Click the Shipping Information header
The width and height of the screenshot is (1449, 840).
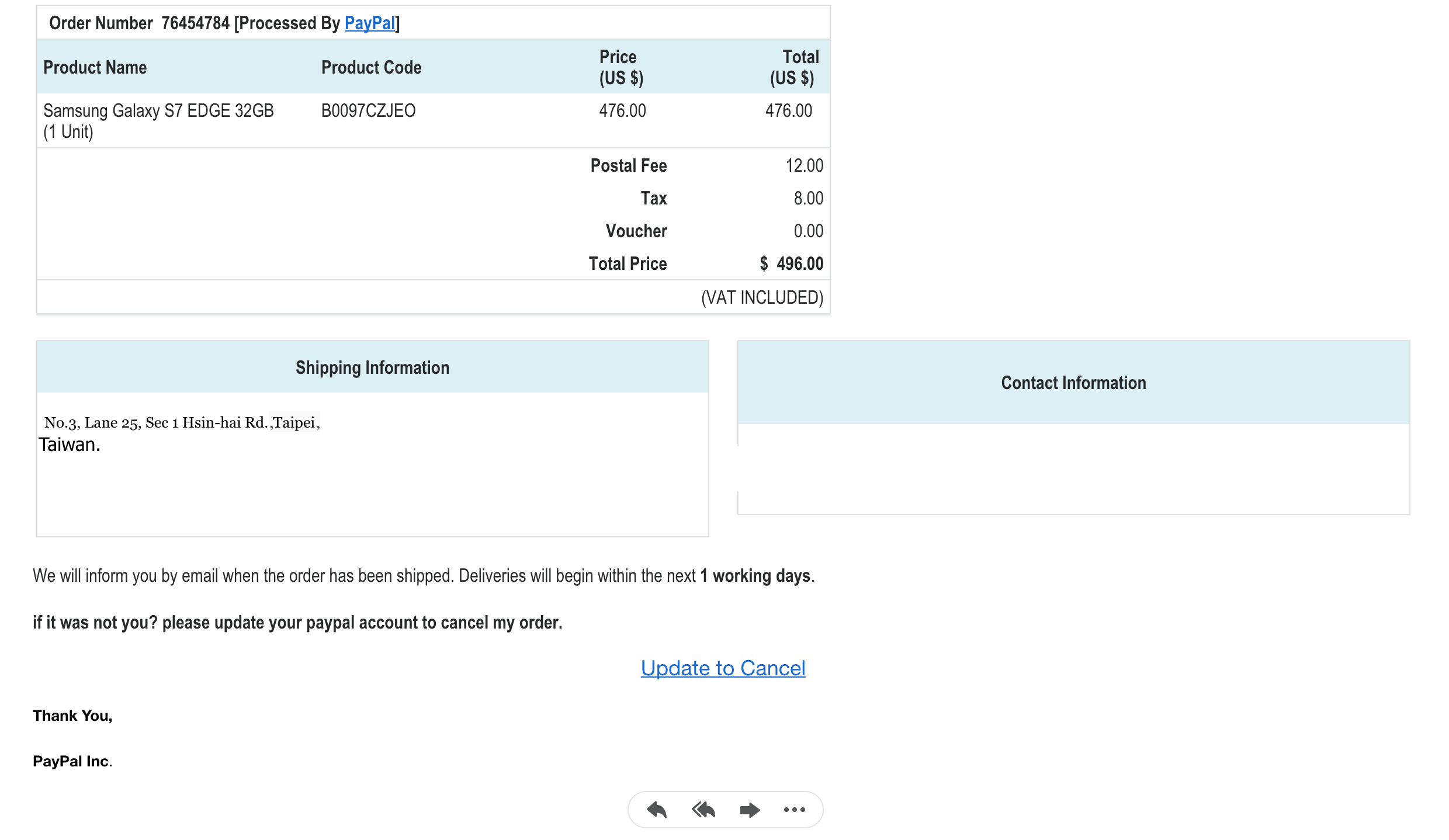coord(373,367)
